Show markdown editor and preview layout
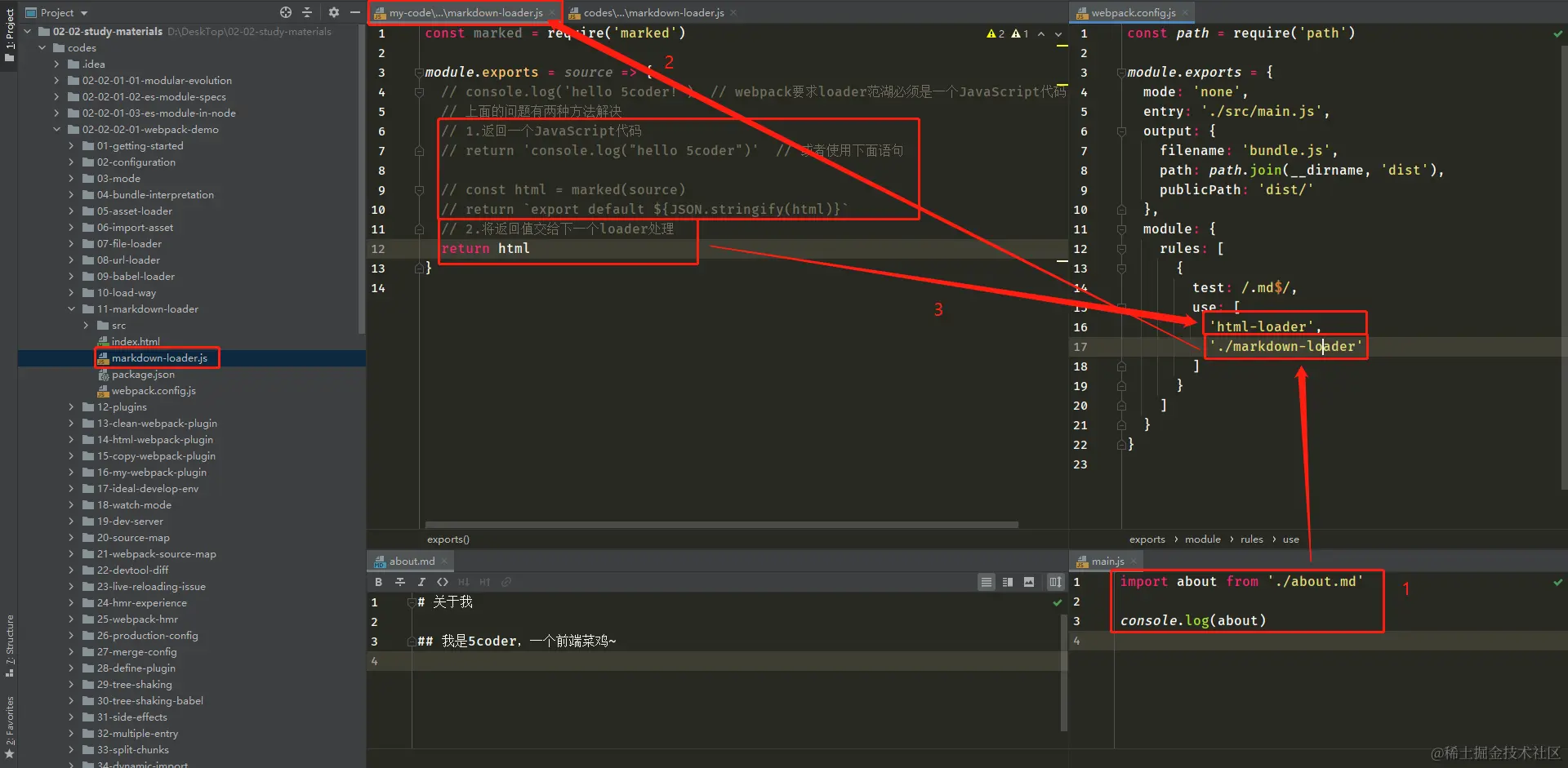Screen dimensions: 1568x768 point(1008,582)
